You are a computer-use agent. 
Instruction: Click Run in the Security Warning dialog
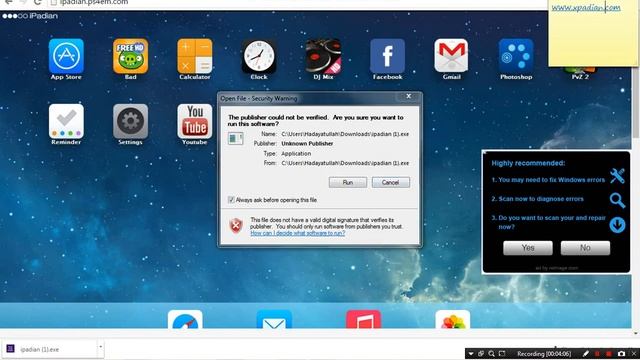tap(348, 182)
